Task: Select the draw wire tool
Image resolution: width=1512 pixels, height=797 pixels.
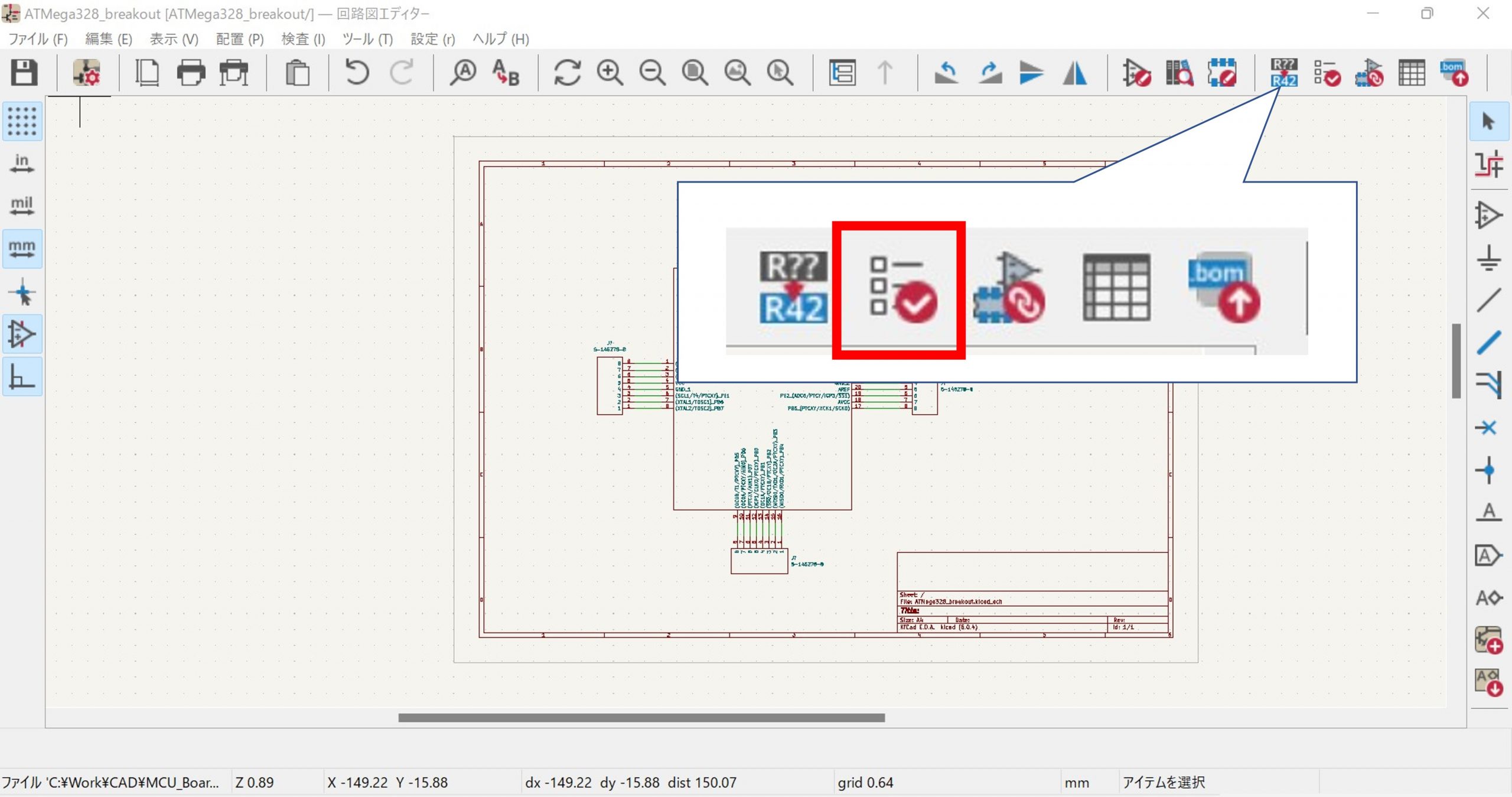Action: pos(1489,300)
